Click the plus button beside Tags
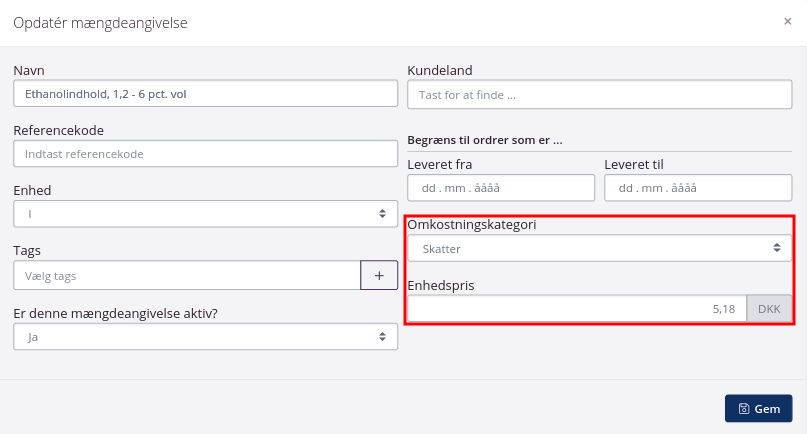 379,275
